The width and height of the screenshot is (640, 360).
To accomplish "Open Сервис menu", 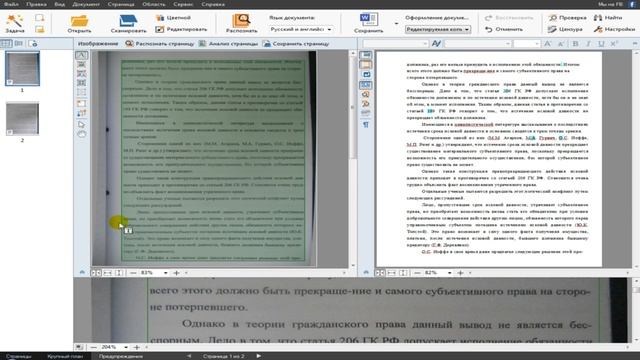I will [x=183, y=4].
